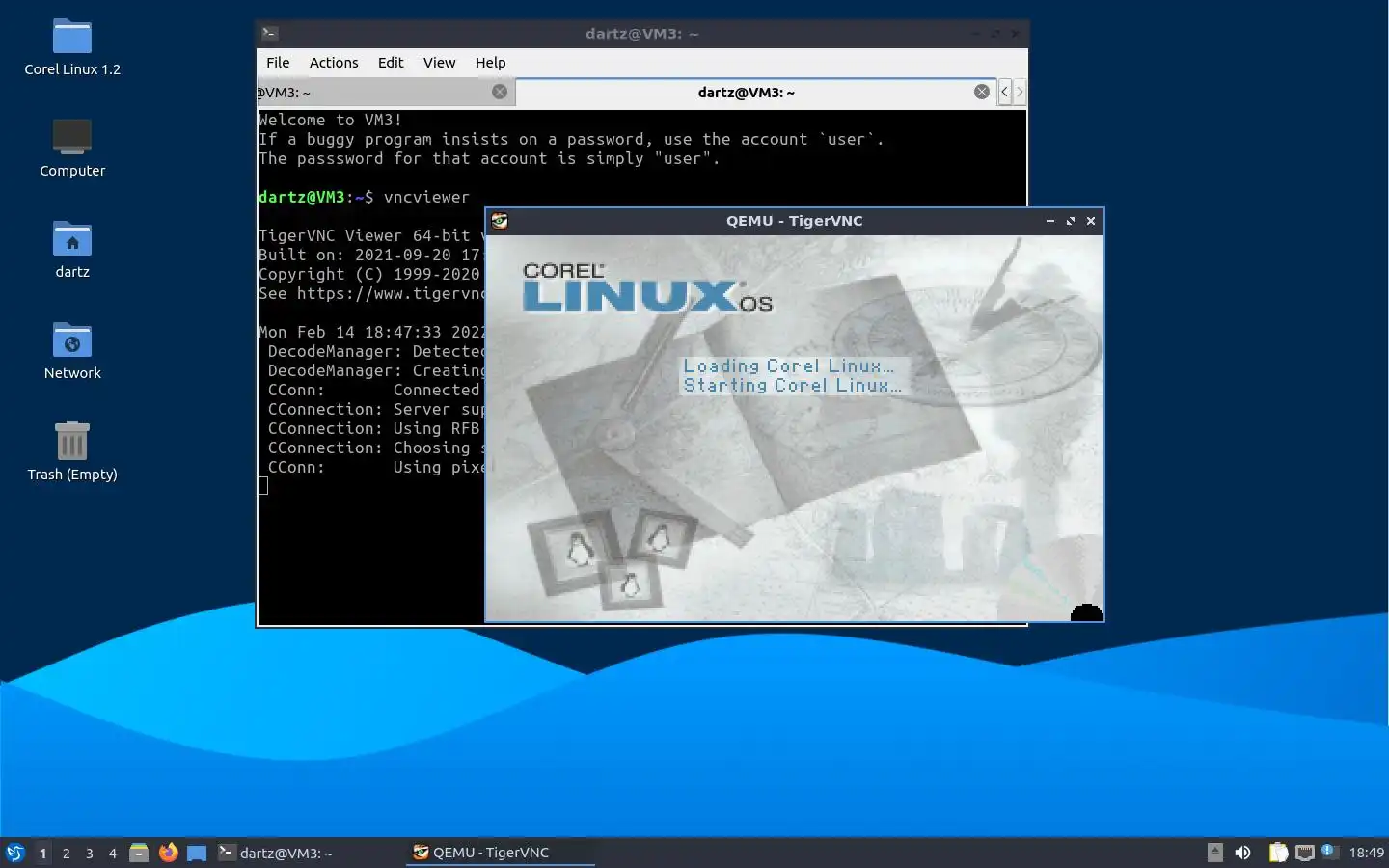Open the Lubuntu application menu in taskbar
Viewport: 1389px width, 868px height.
[15, 853]
